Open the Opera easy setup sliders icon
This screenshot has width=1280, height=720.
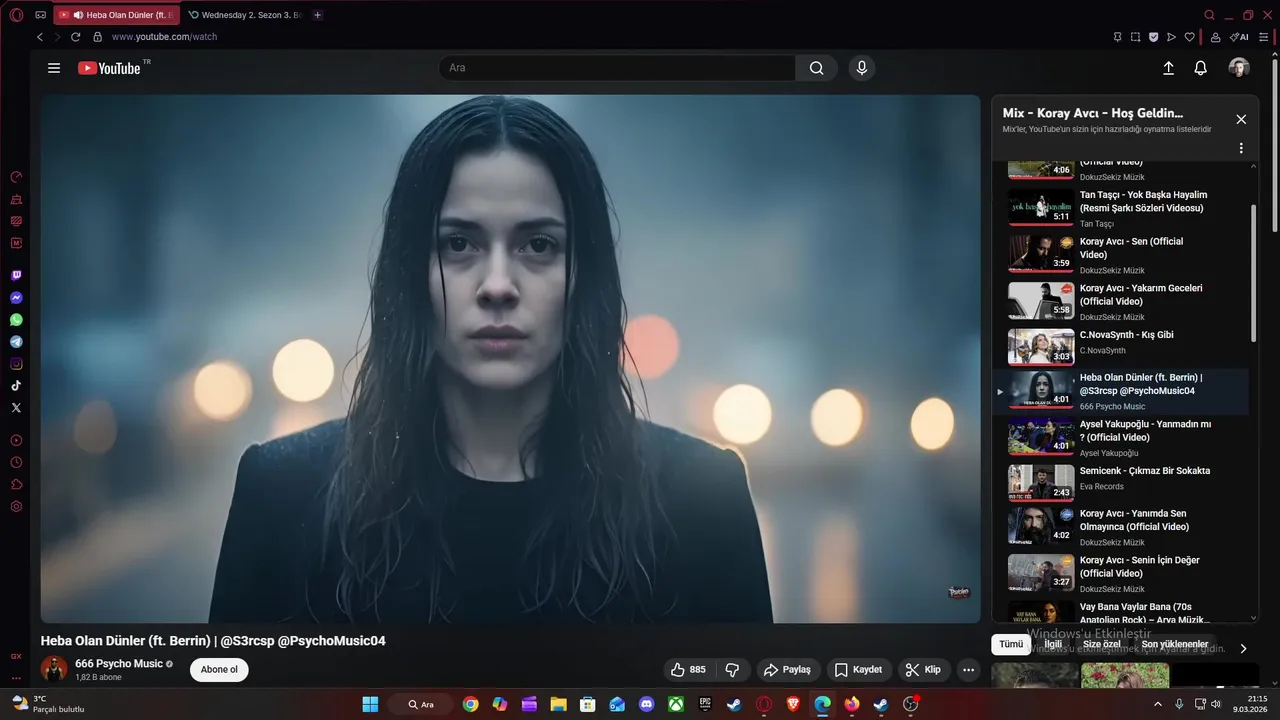coord(1264,37)
